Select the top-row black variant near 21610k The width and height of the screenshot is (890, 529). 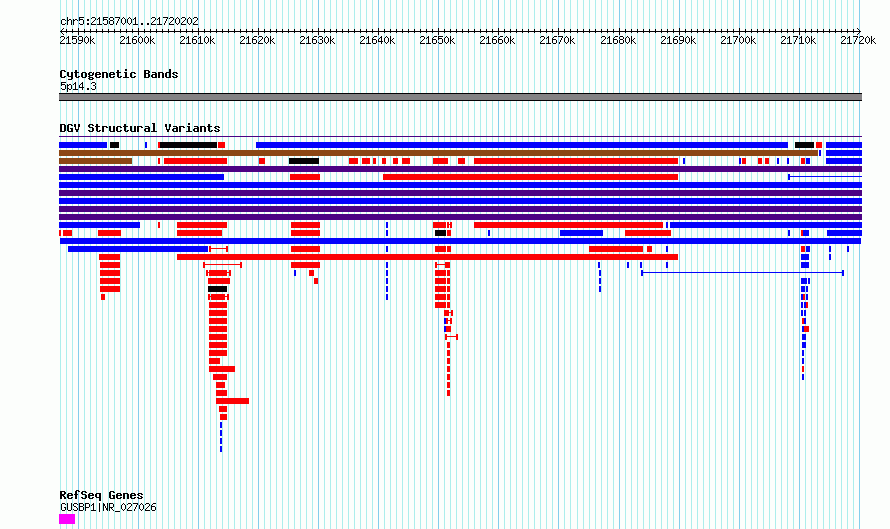pyautogui.click(x=188, y=145)
